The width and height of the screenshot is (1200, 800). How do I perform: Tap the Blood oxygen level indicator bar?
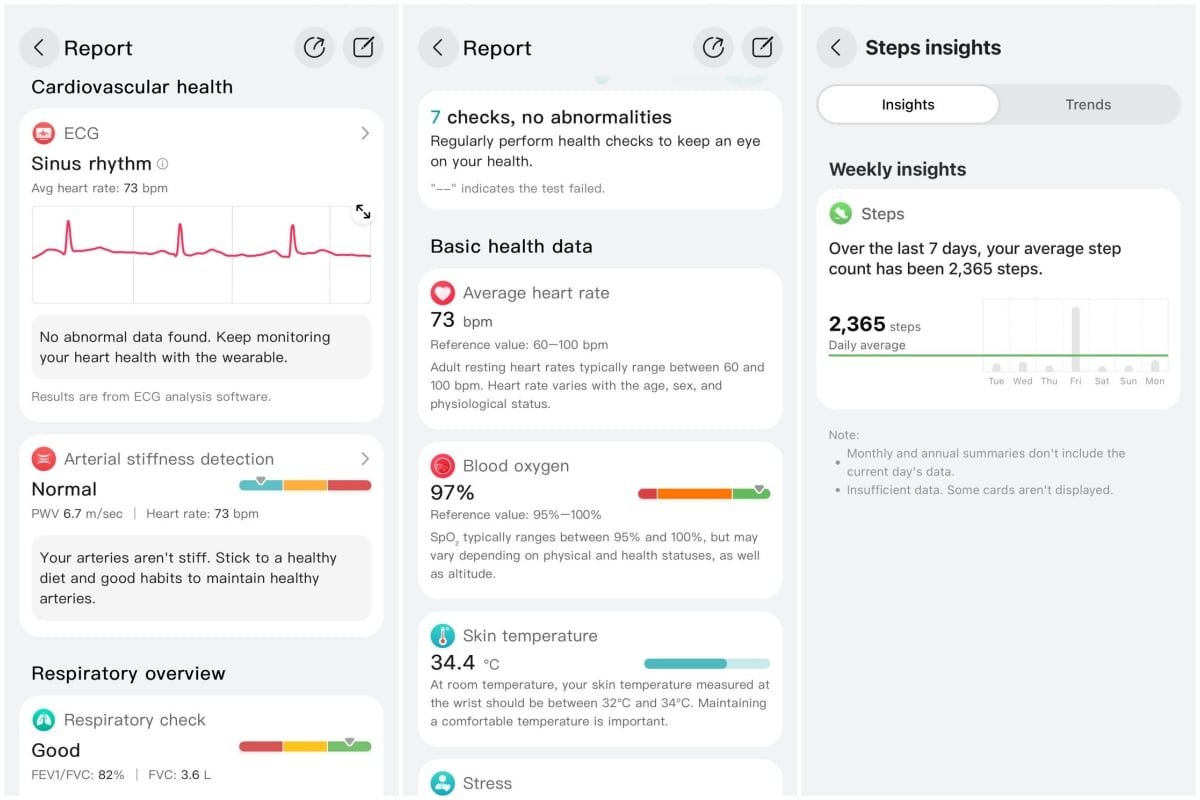click(x=704, y=493)
